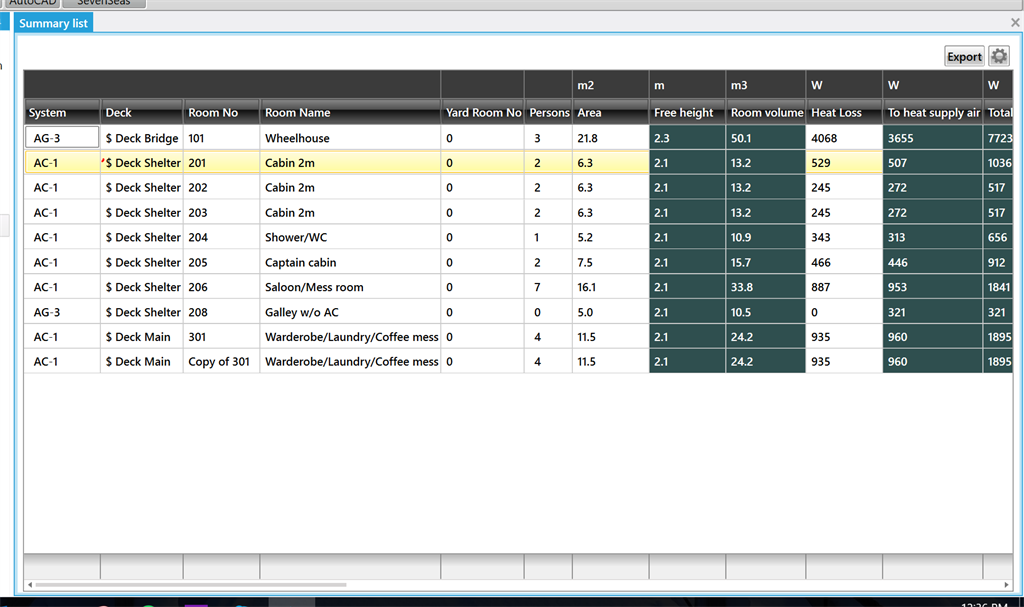Click room volume value 50.1
The width and height of the screenshot is (1024, 607).
pyautogui.click(x=765, y=138)
